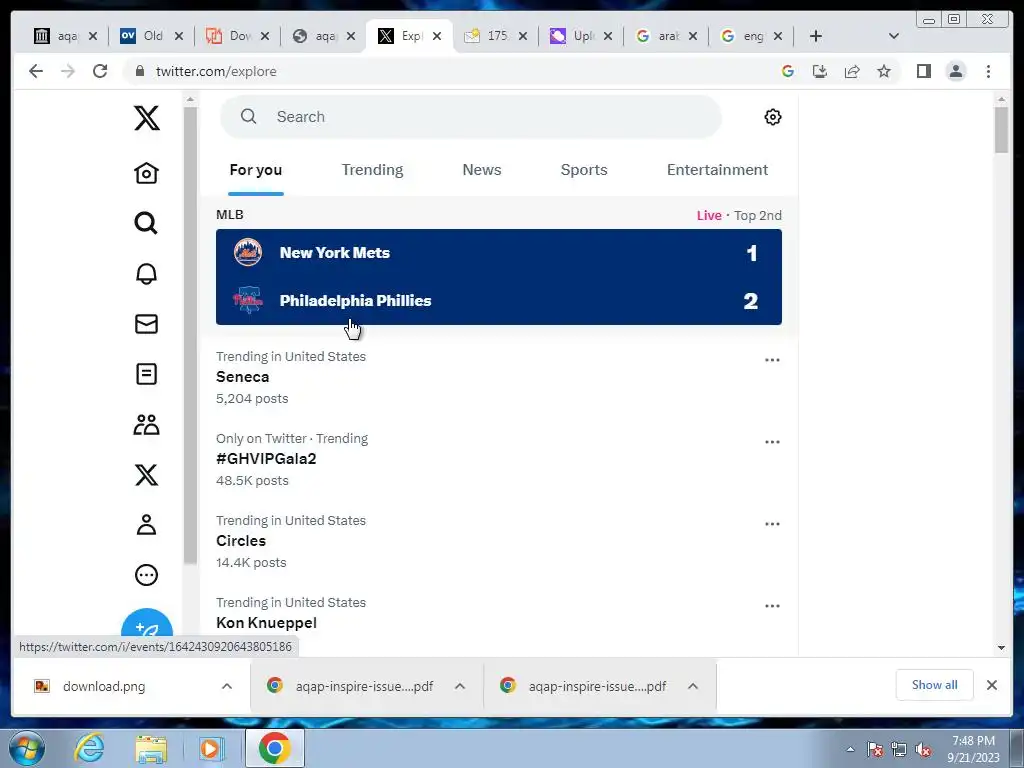Open download.png from downloads bar
The width and height of the screenshot is (1024, 768).
click(x=104, y=686)
